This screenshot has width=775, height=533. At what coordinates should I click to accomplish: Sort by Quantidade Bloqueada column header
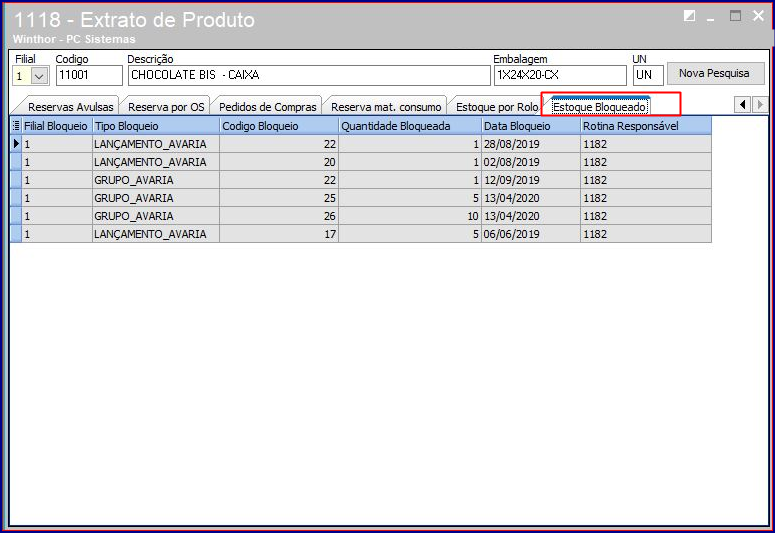click(410, 126)
